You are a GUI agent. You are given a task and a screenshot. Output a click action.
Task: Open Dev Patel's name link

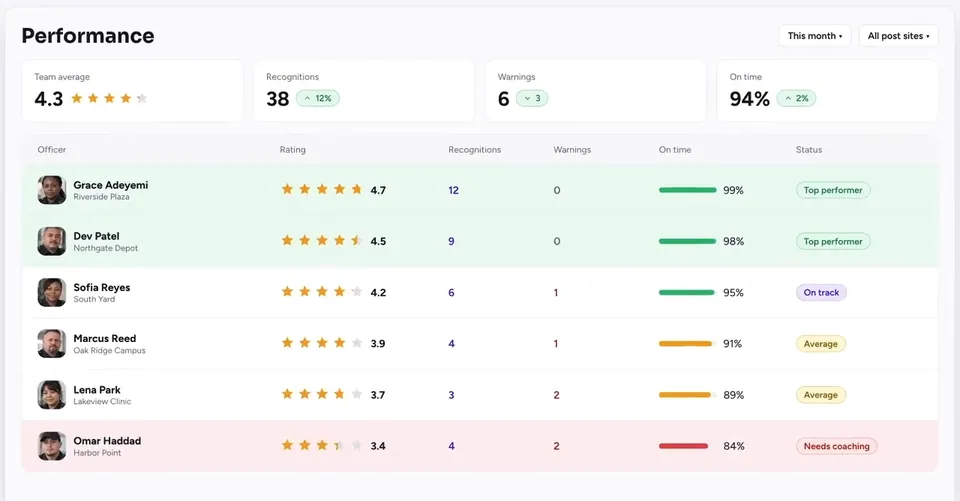click(96, 236)
